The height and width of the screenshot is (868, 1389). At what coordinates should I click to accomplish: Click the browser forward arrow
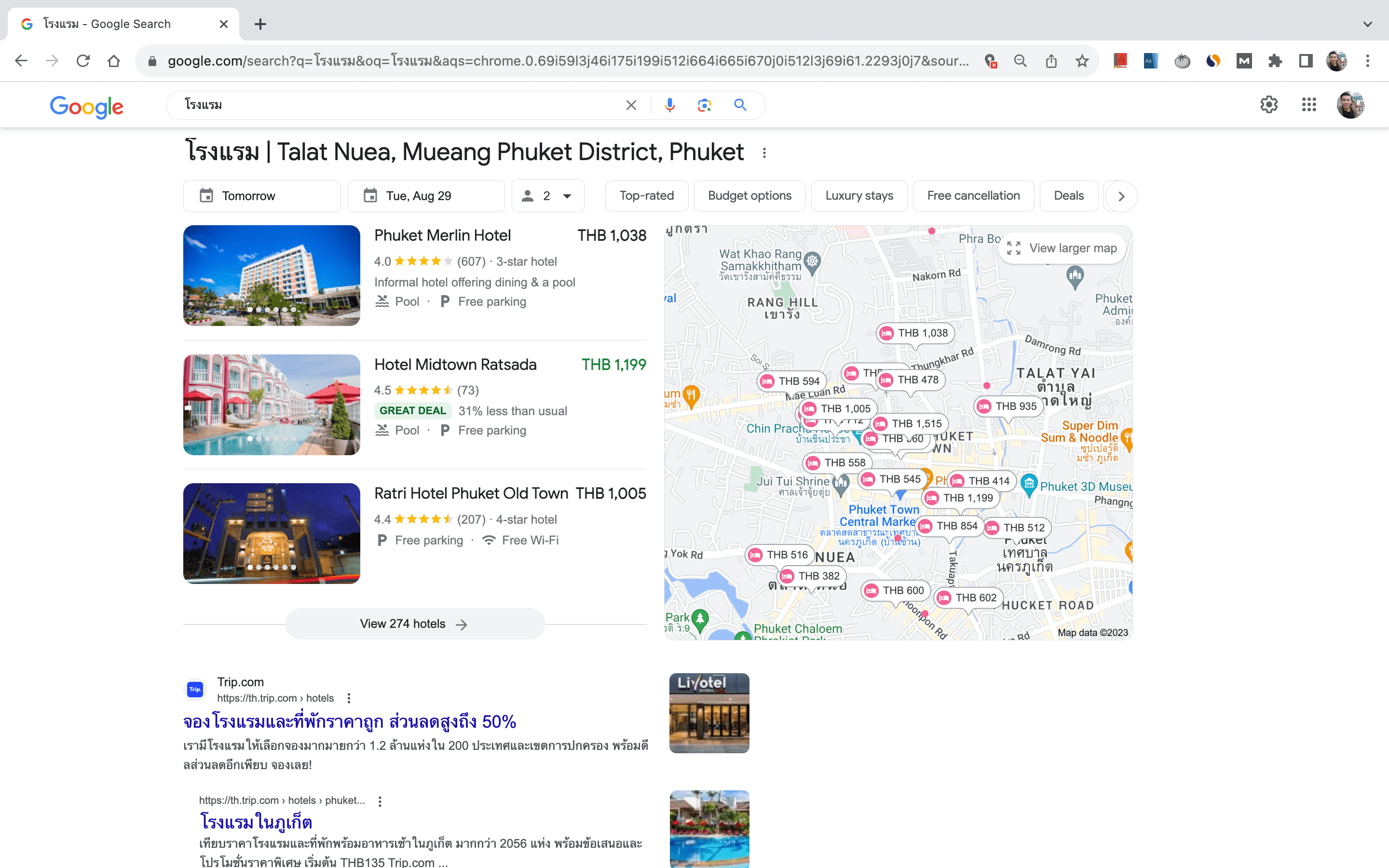[x=52, y=61]
